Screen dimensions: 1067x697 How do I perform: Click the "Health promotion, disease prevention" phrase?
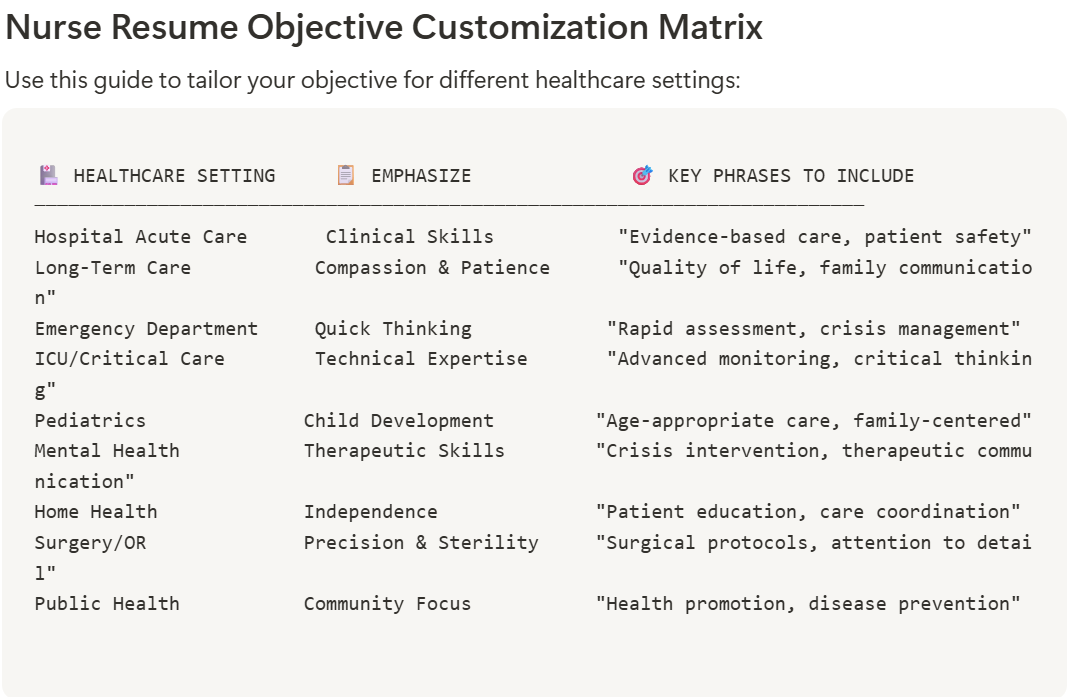pyautogui.click(x=808, y=604)
